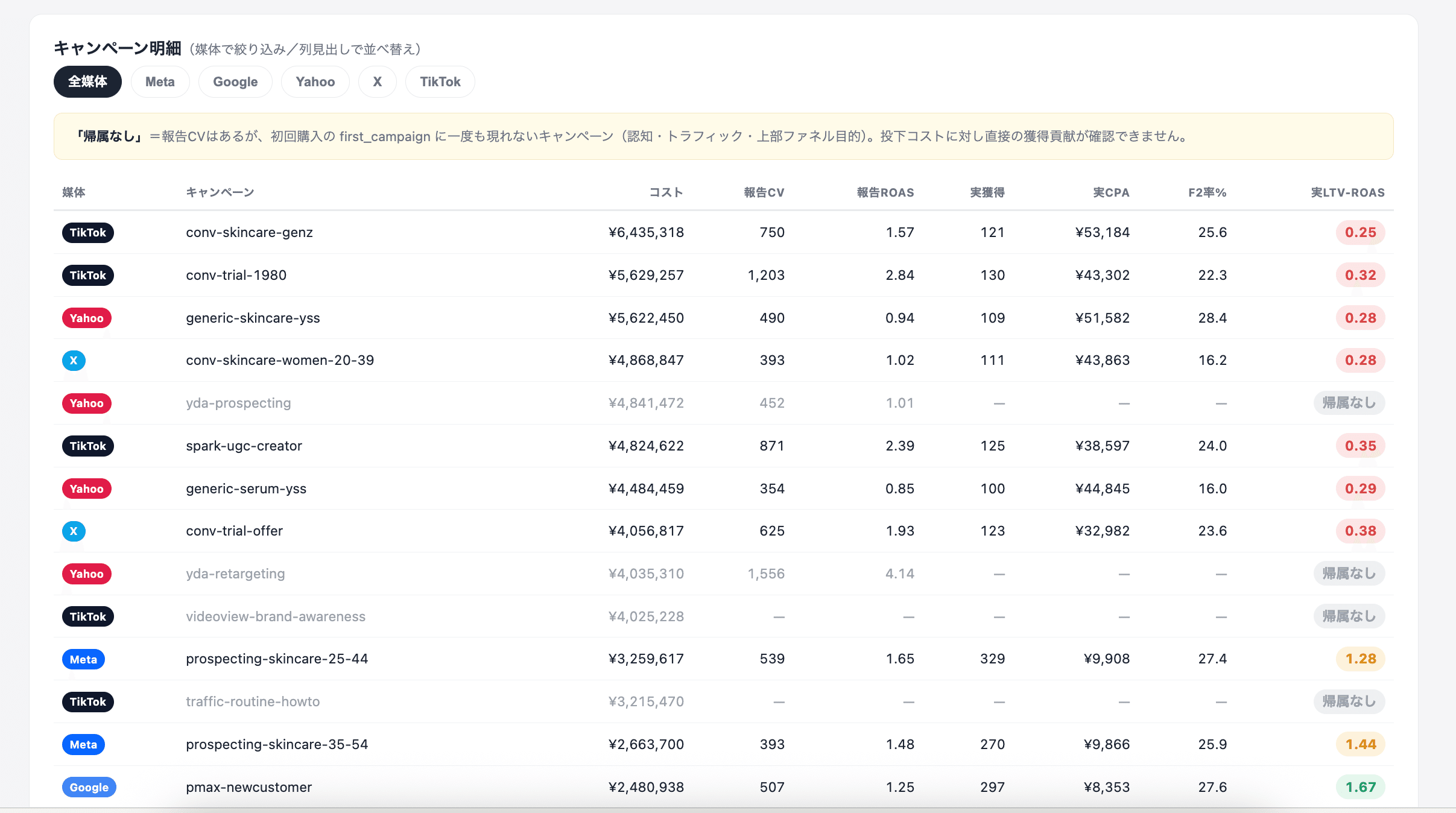Click the 1.67 green LTV-ROAS pill

1361,787
